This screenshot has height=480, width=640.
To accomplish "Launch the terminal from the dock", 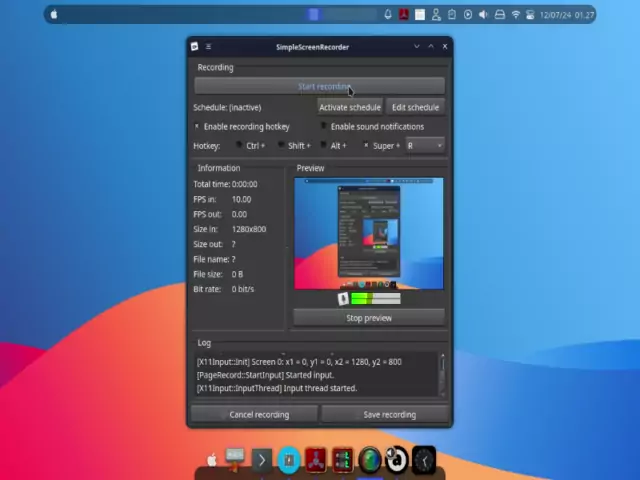I will click(x=261, y=460).
